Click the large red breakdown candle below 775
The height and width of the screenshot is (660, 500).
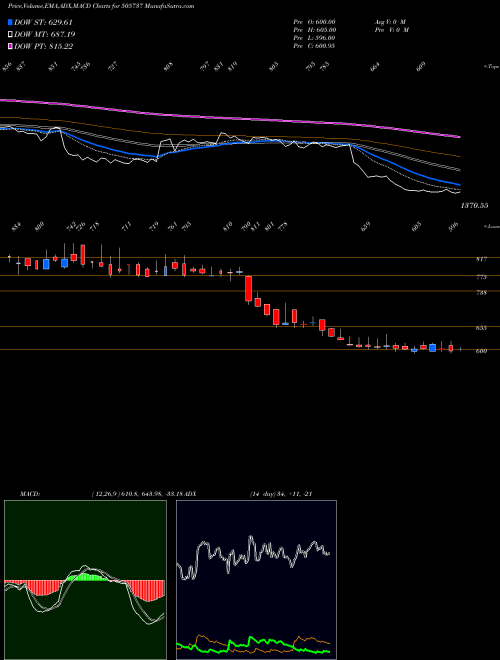[x=249, y=289]
